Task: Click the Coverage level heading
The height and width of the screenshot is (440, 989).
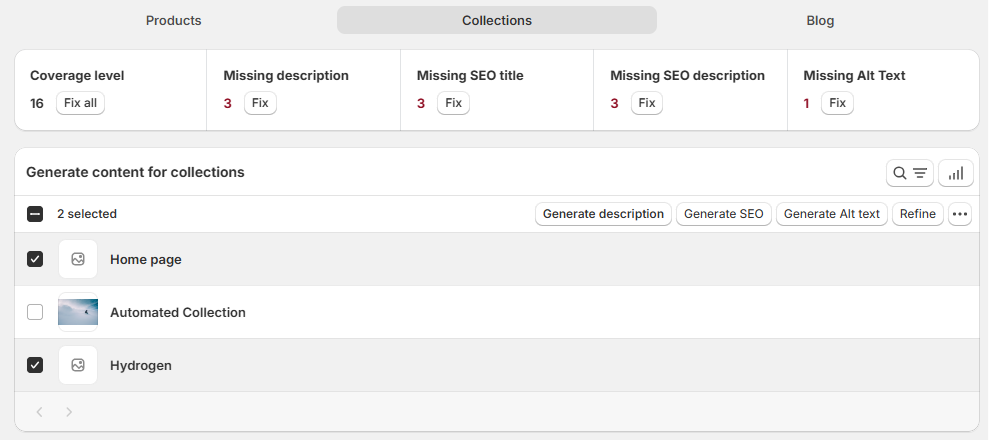Action: 77,76
